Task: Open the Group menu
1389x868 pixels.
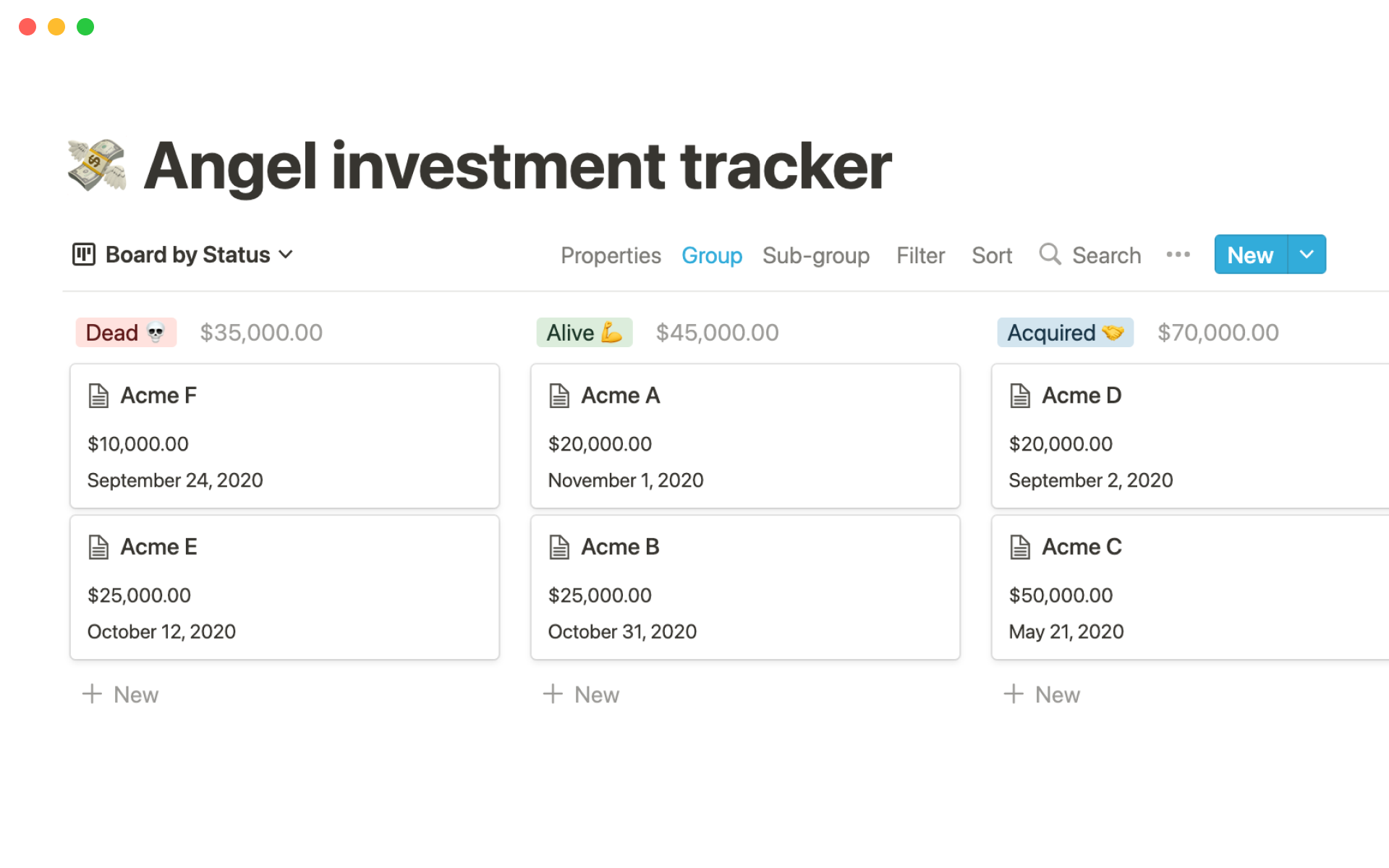Action: pos(711,255)
